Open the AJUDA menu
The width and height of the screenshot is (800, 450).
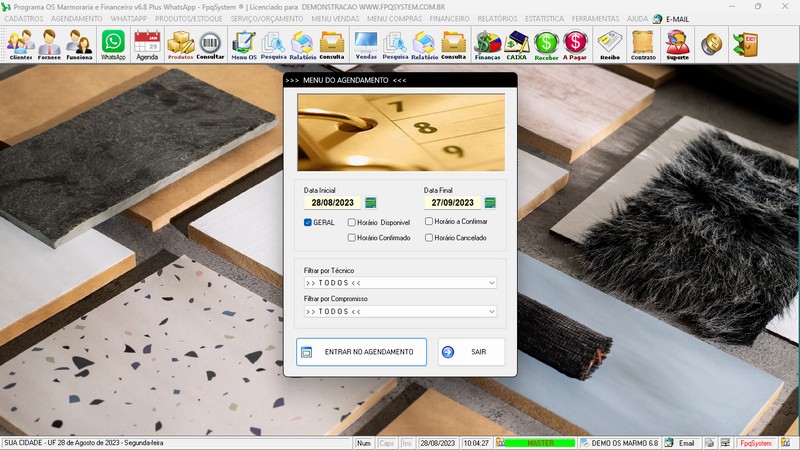point(637,19)
